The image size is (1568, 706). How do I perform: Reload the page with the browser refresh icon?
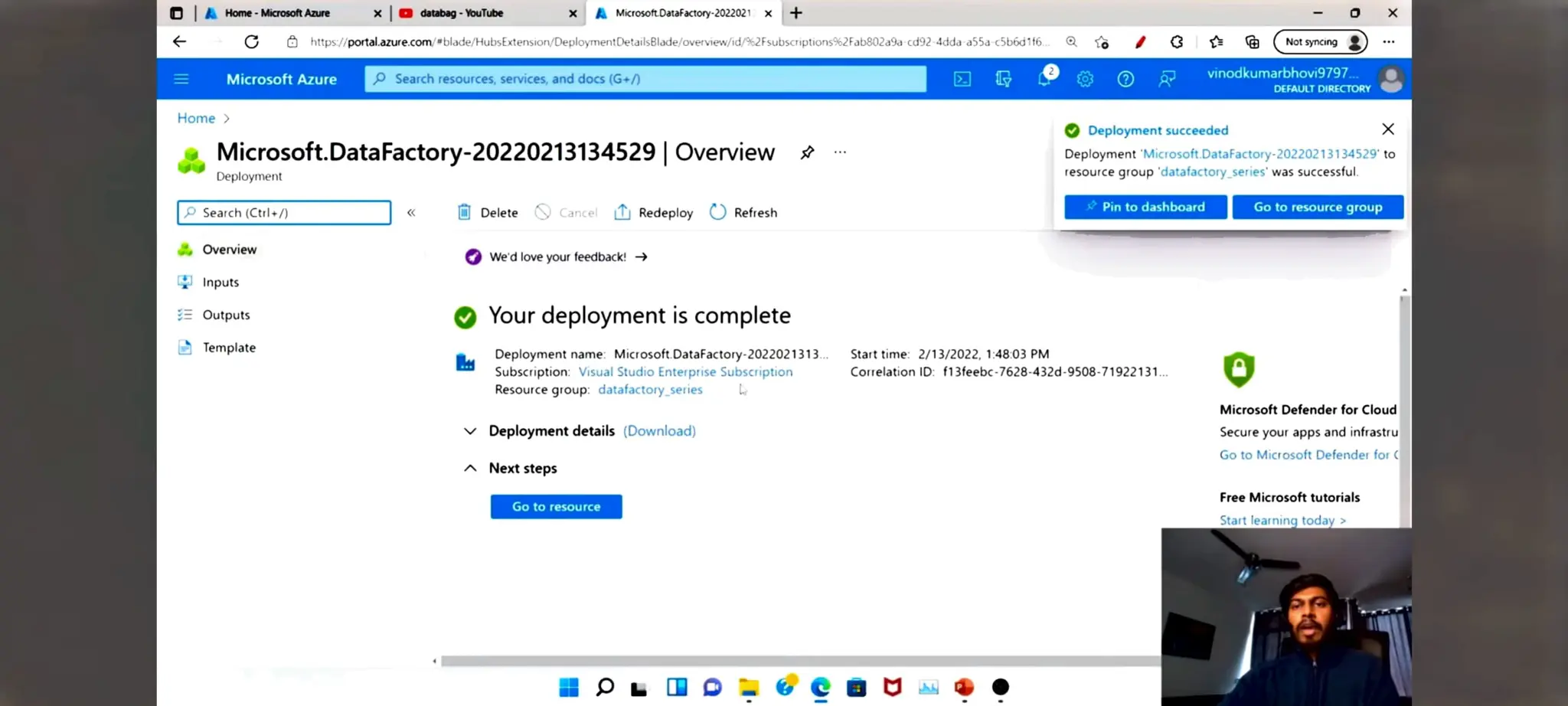point(251,42)
